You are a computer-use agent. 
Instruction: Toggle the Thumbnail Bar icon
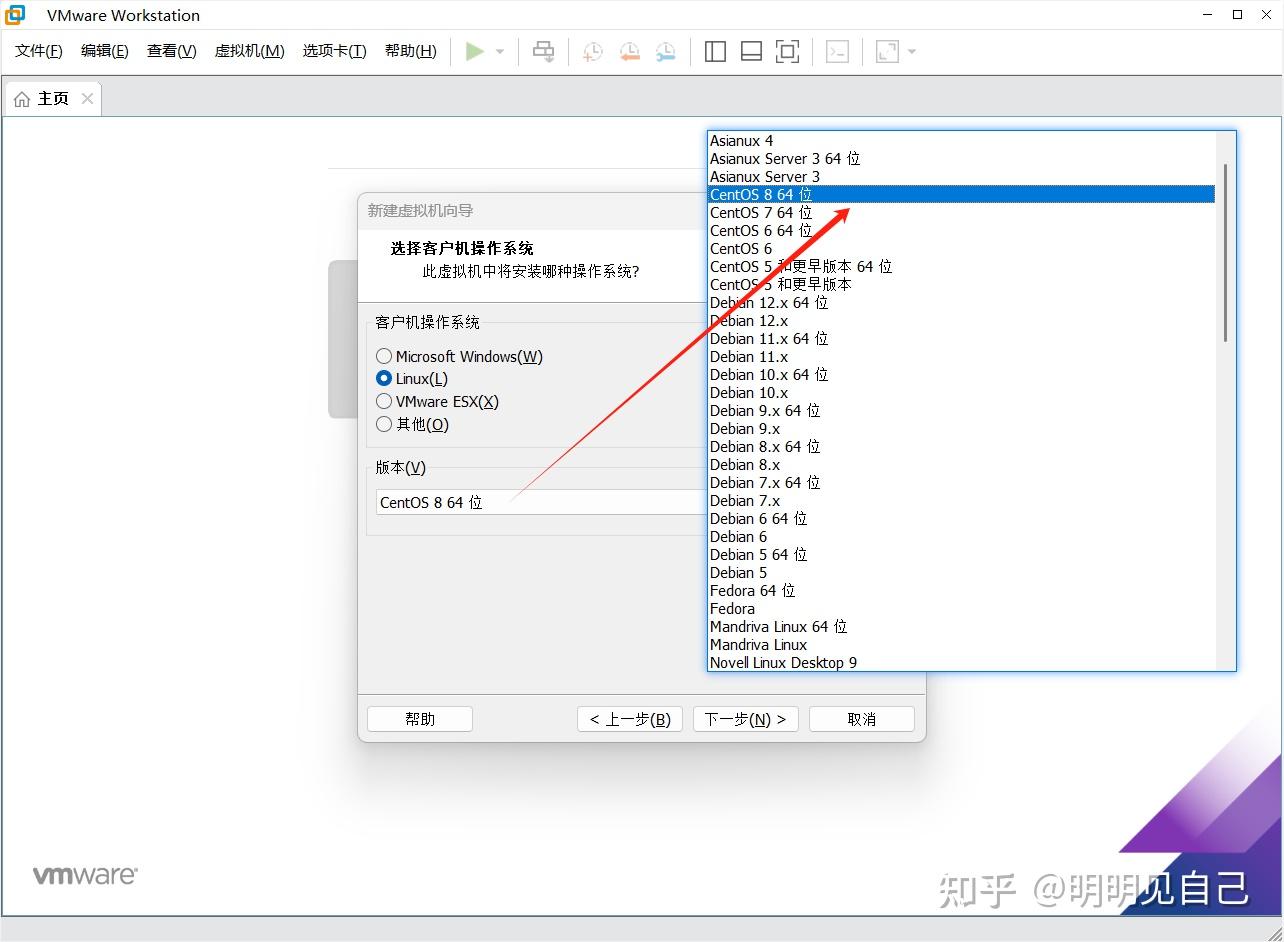751,51
